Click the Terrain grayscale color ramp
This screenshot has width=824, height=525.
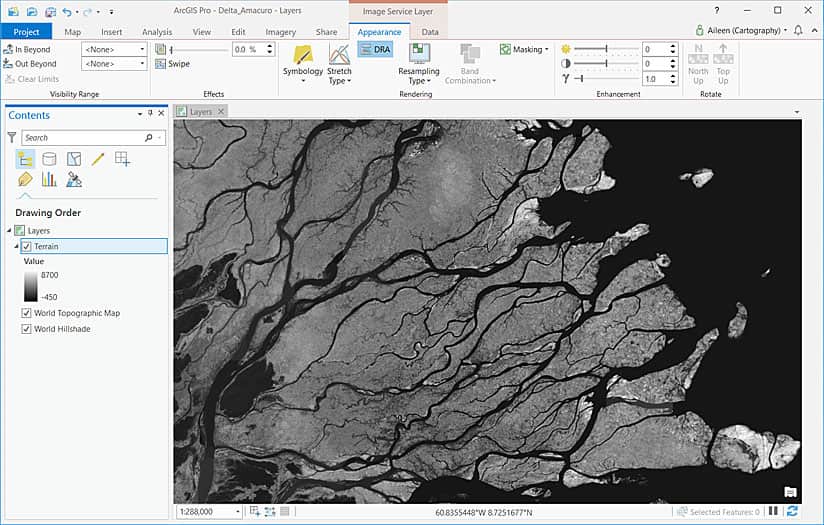point(31,286)
